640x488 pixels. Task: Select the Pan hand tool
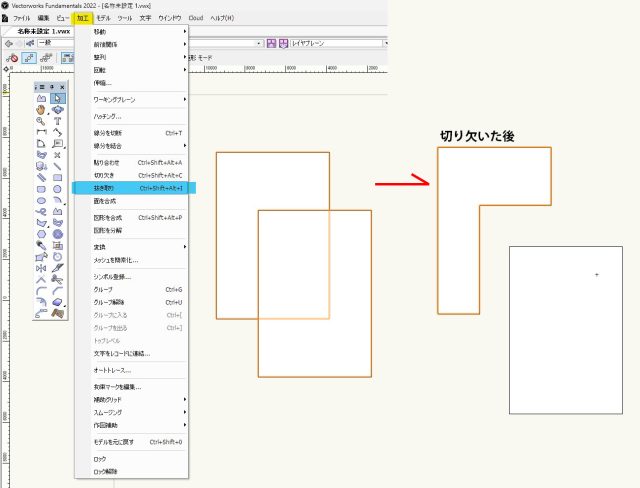click(41, 110)
